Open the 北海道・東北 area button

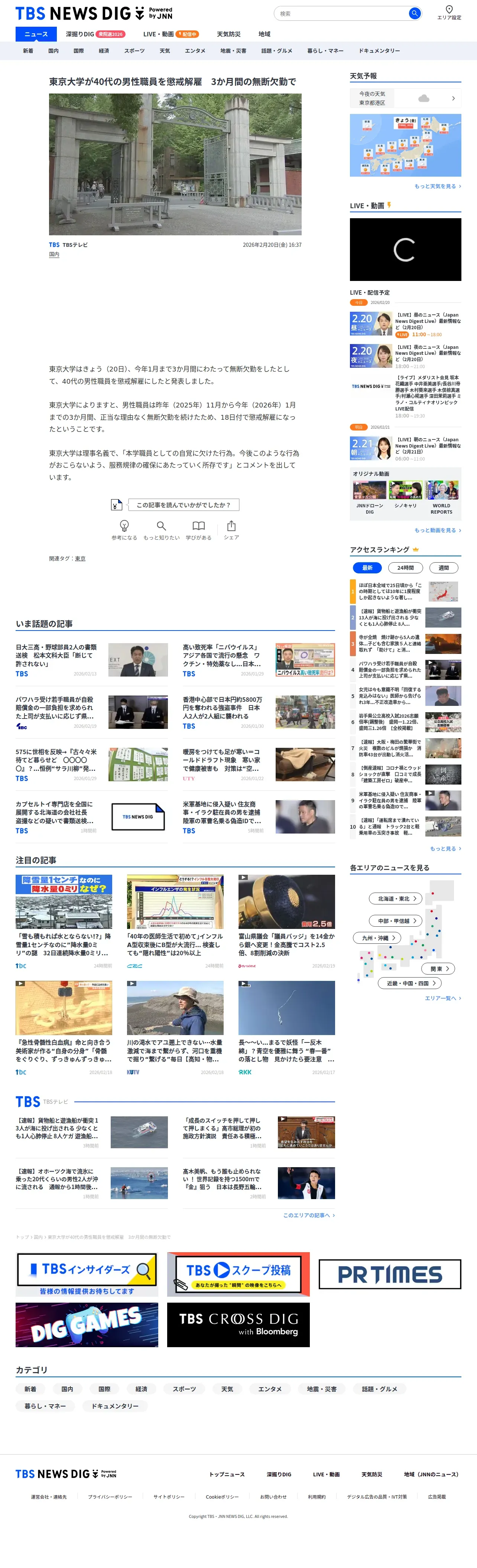tap(395, 898)
